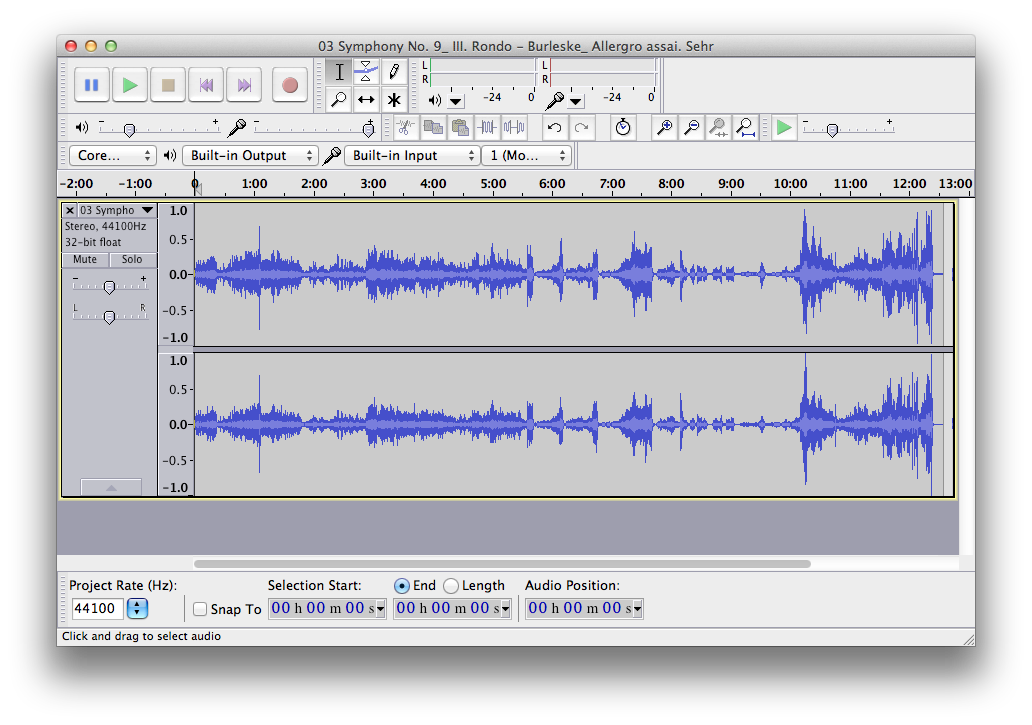Select the Envelope tool
Screen dimensions: 1032x725
coord(366,71)
